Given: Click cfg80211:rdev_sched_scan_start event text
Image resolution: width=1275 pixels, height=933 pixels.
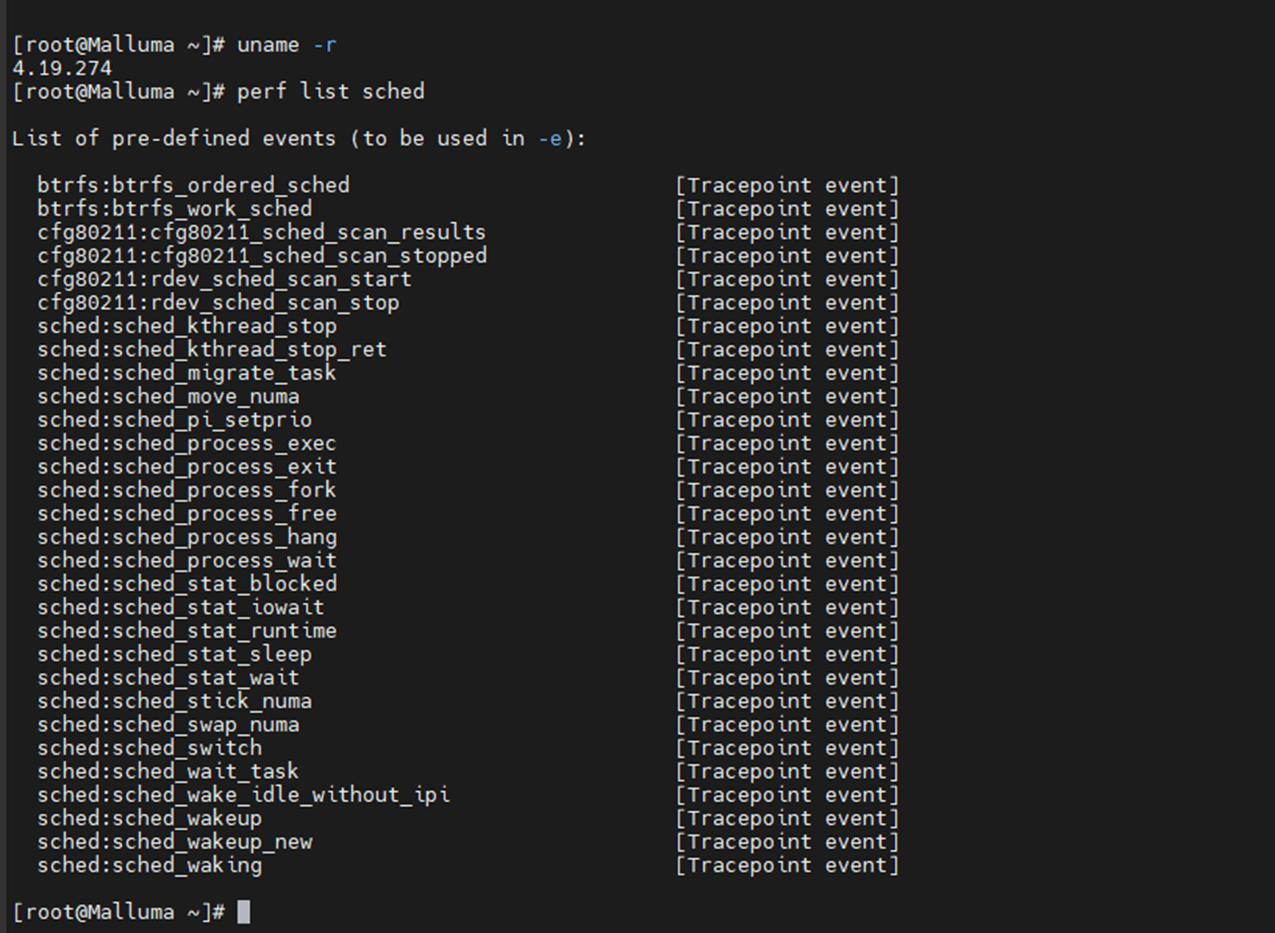Looking at the screenshot, I should 225,279.
